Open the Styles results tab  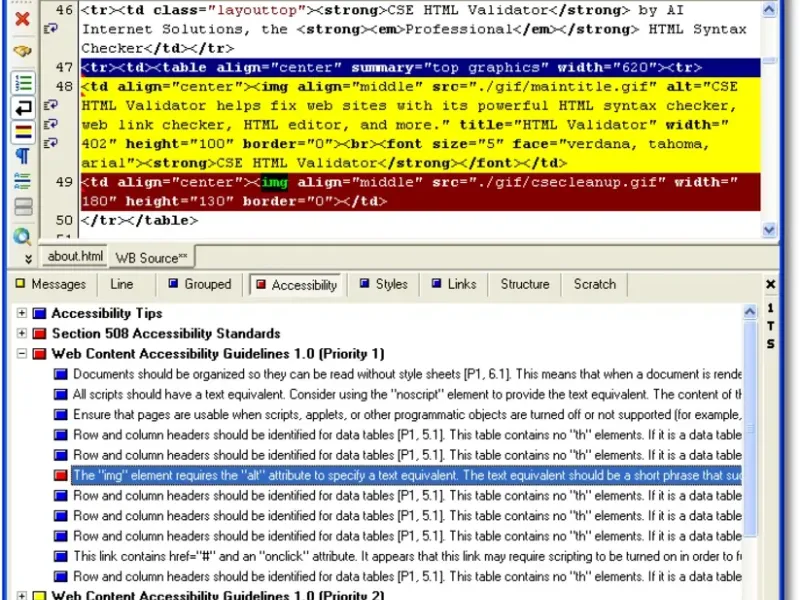[384, 284]
